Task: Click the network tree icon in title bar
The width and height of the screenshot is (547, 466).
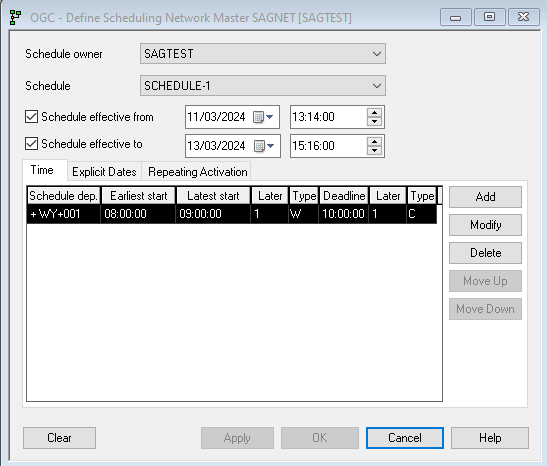Action: 15,17
